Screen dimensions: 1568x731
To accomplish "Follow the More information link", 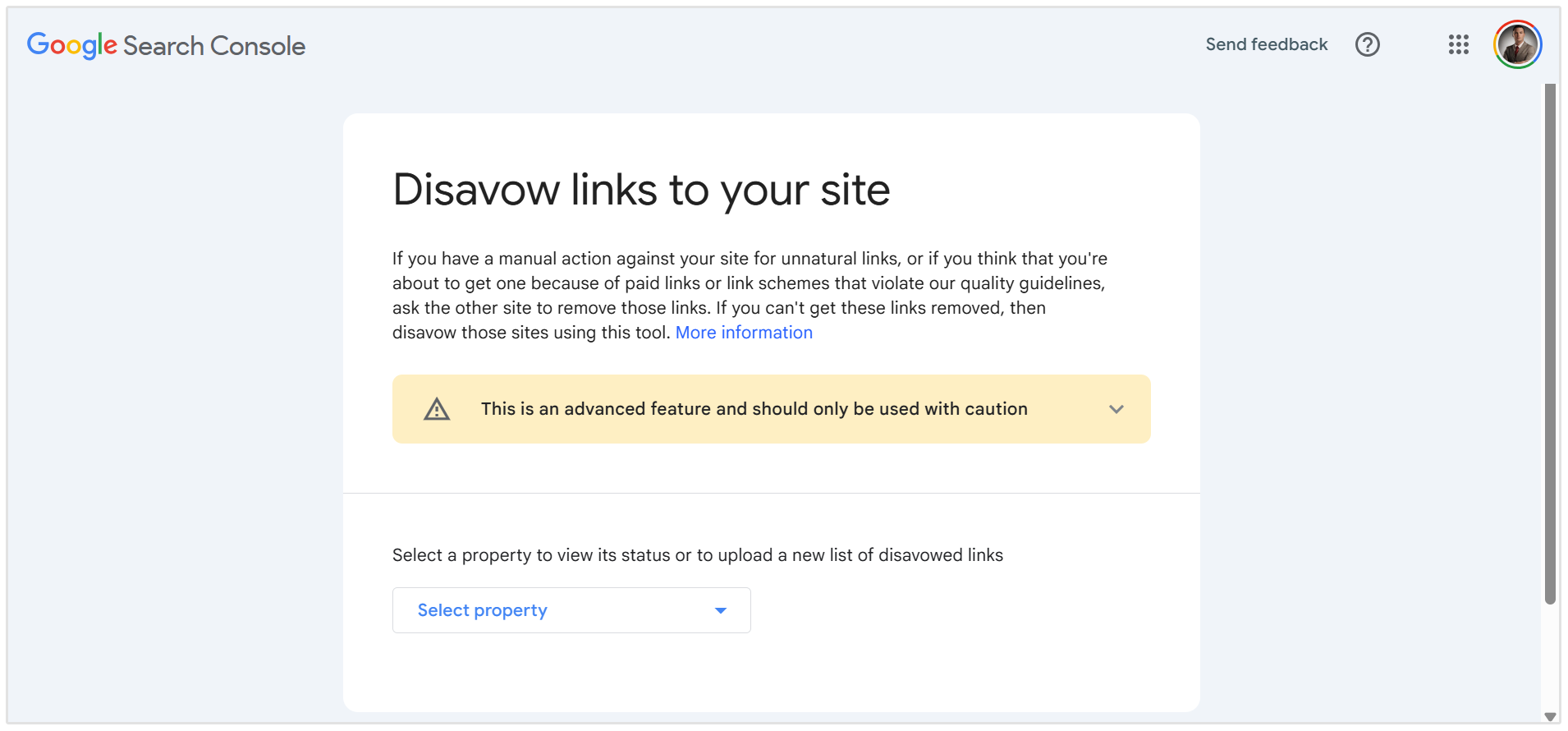I will click(743, 333).
